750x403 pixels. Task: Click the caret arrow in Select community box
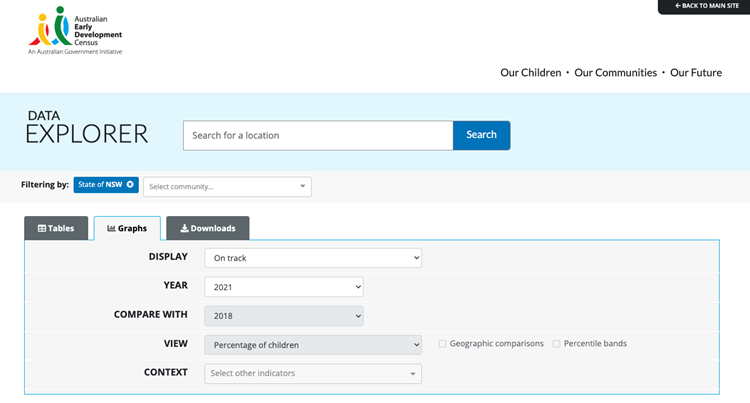click(302, 186)
